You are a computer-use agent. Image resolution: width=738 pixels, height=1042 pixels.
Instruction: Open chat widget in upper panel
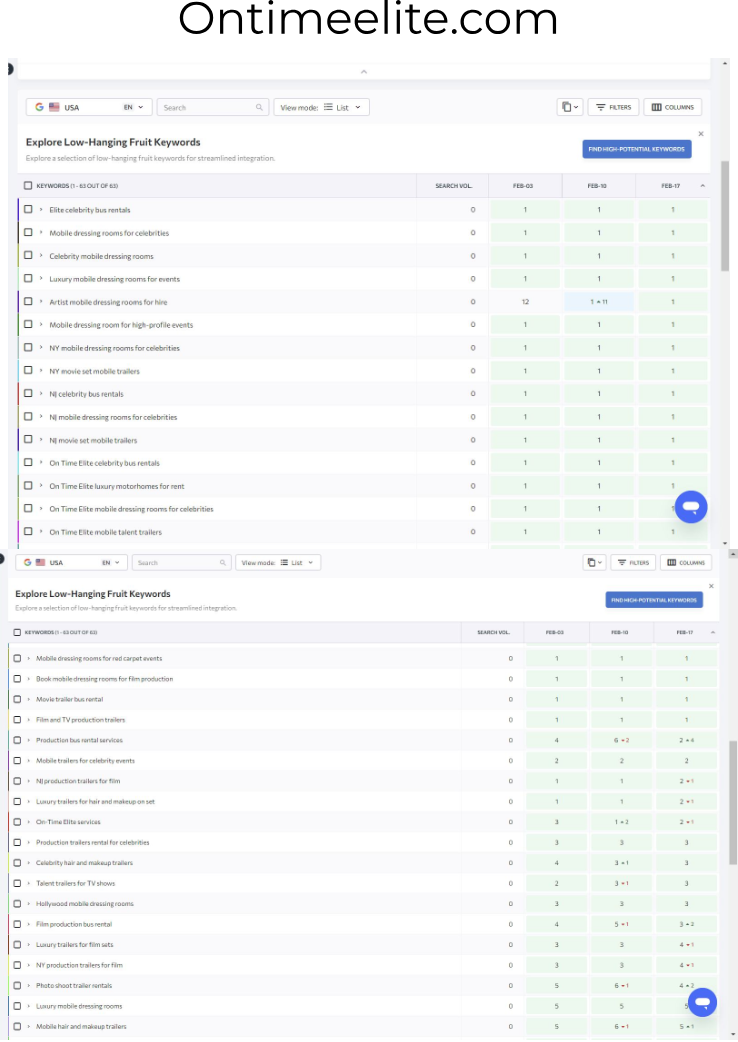click(x=691, y=507)
